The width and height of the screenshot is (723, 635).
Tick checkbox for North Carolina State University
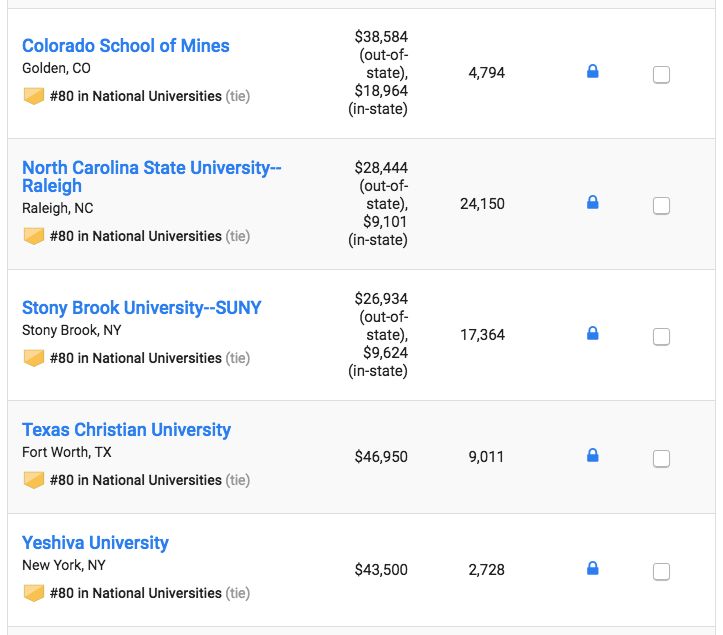coord(661,206)
